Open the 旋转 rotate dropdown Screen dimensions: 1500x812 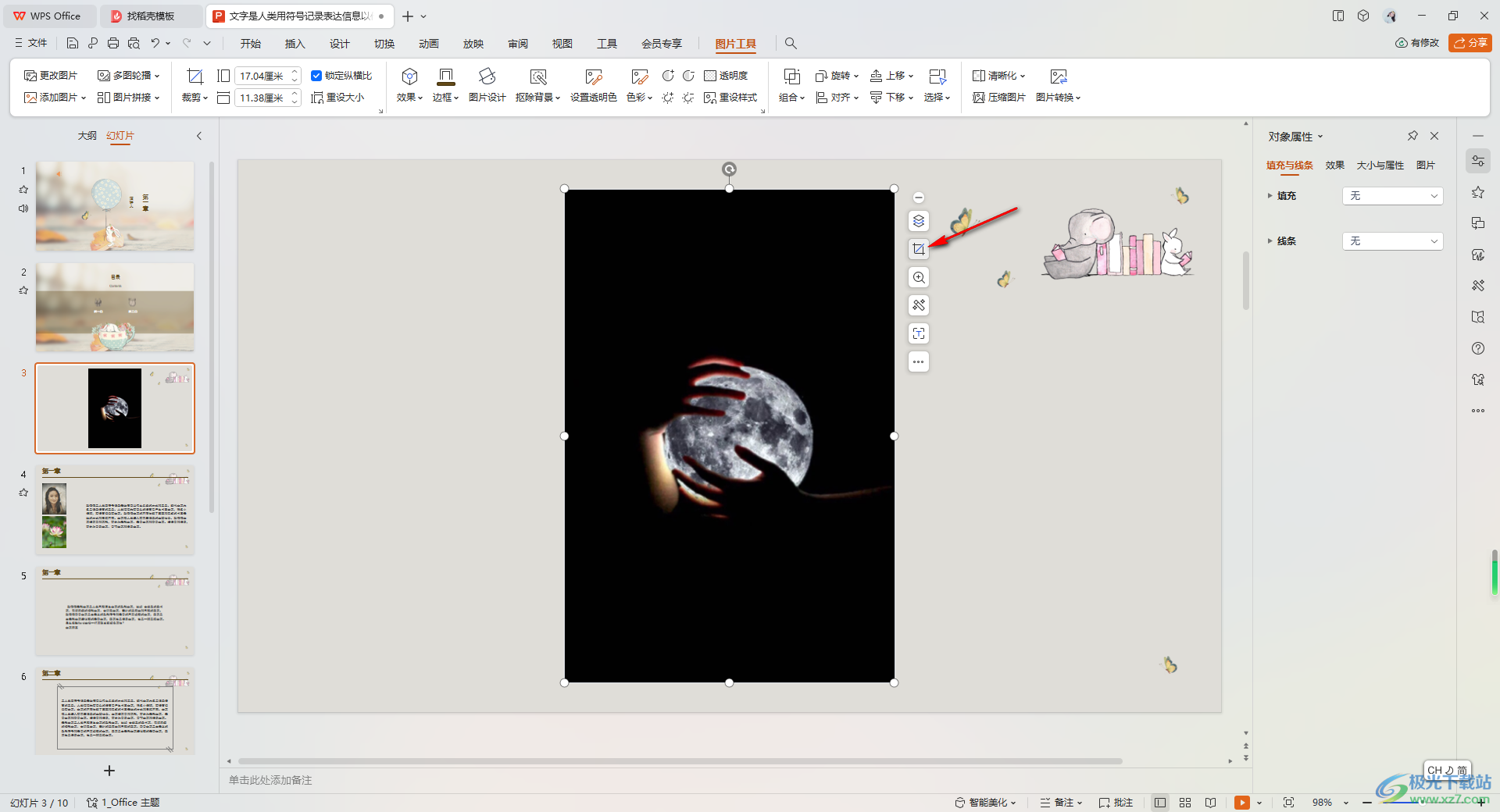[837, 76]
